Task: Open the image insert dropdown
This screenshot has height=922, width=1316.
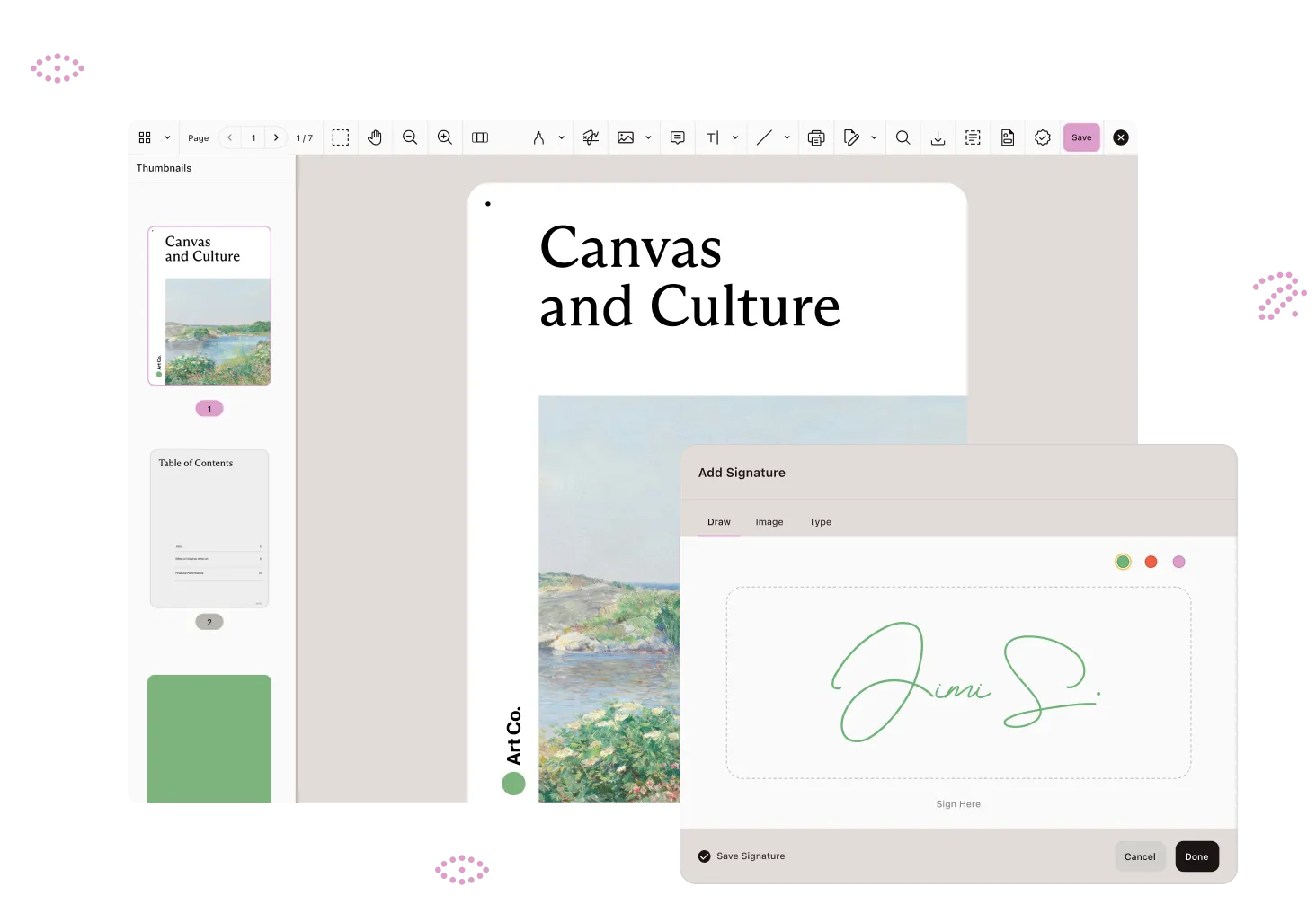Action: tap(648, 137)
